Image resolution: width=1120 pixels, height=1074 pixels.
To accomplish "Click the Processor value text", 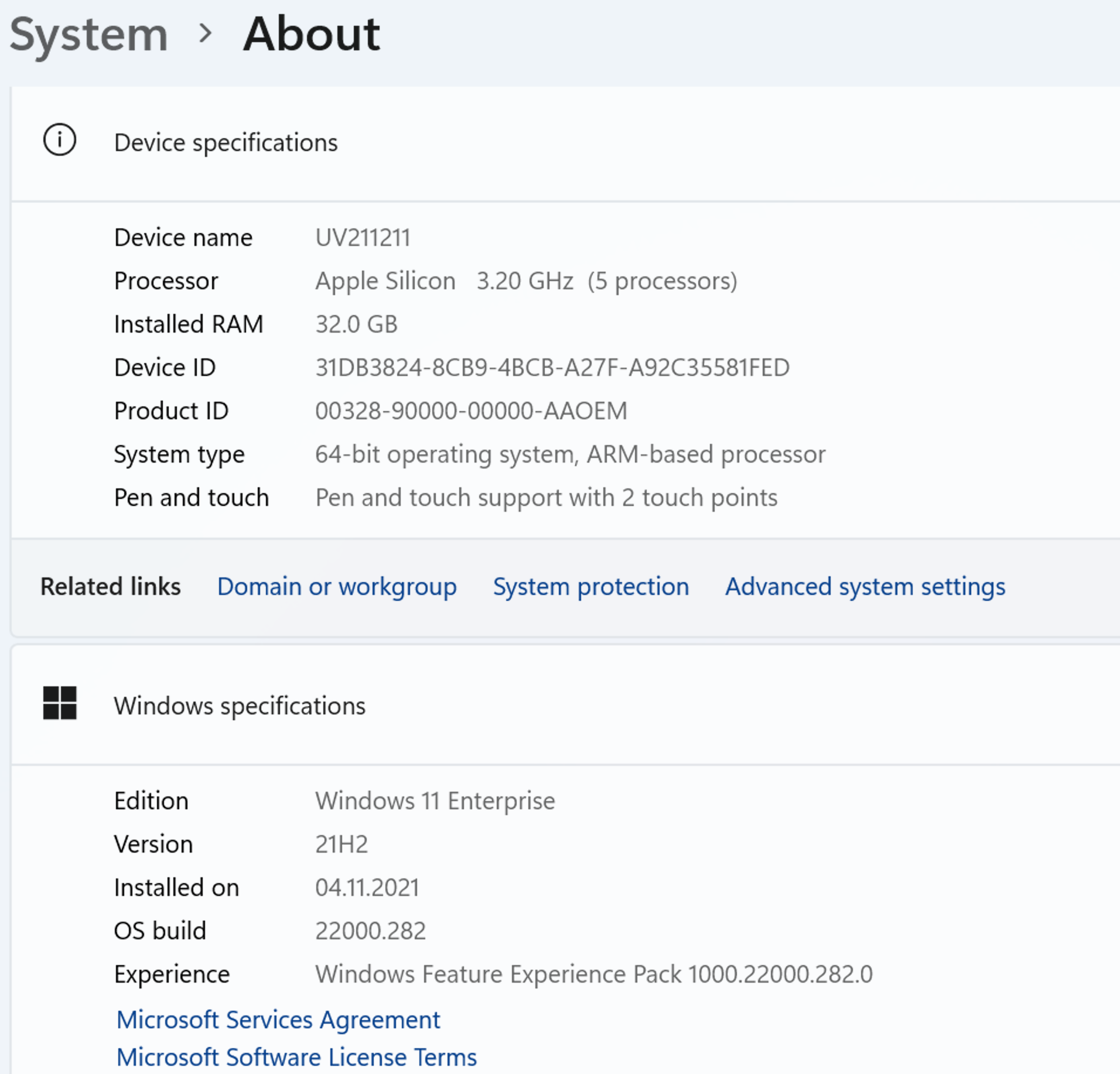I will point(525,281).
